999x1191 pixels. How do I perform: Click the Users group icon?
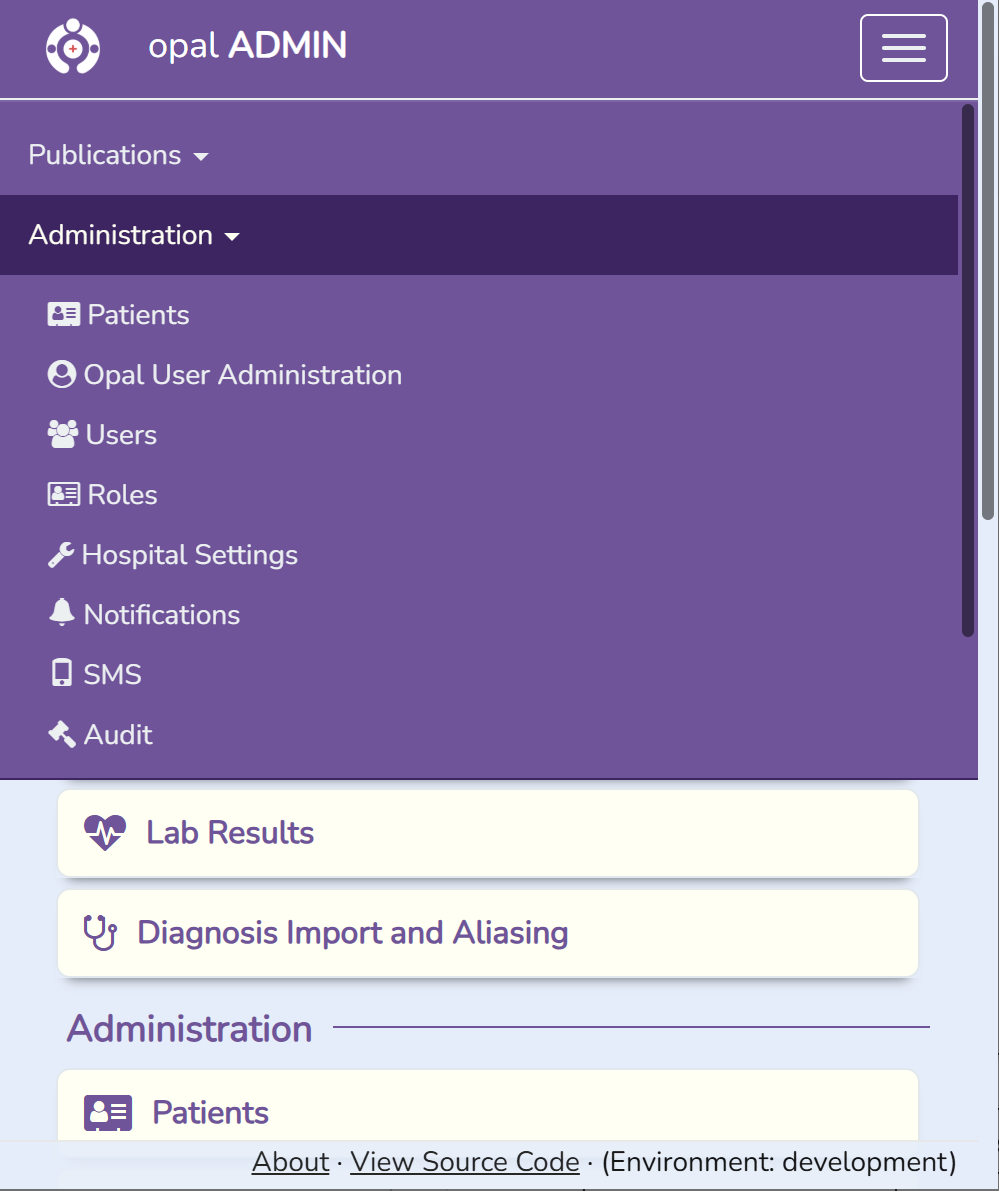[x=63, y=434]
